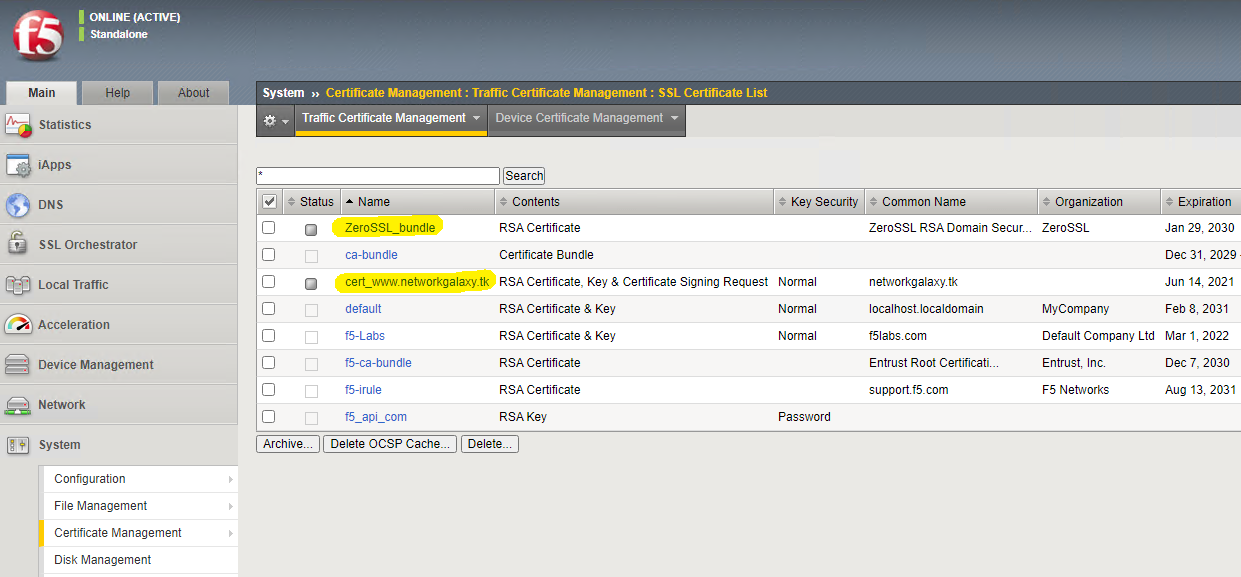Sort by the Common Name column
1241x577 pixels.
point(924,202)
